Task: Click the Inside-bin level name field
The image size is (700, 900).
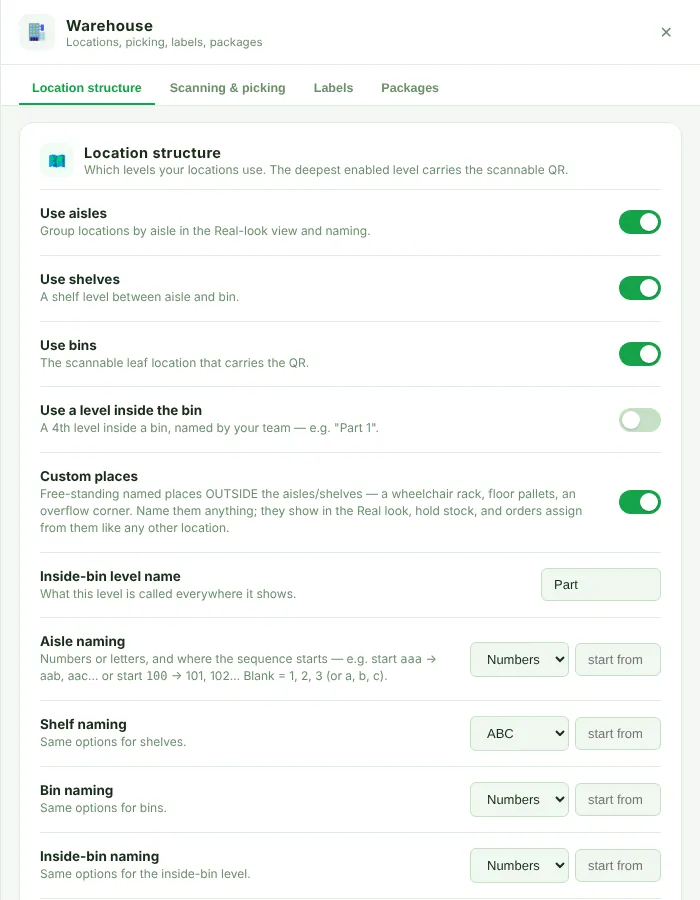Action: pos(601,585)
